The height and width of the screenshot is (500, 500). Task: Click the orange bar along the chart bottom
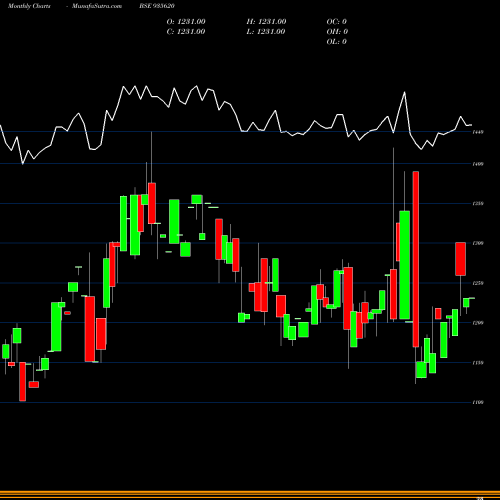250,495
